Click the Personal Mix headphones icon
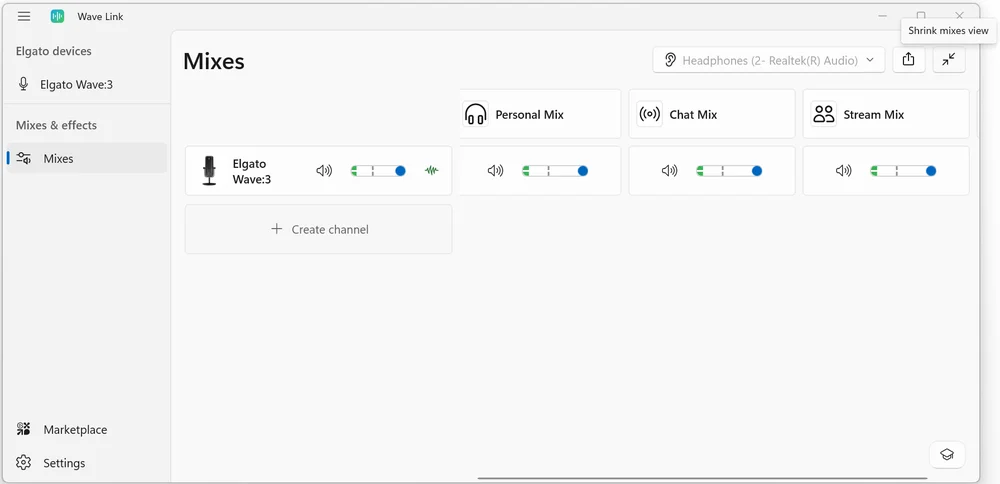This screenshot has width=1000, height=484. click(474, 115)
